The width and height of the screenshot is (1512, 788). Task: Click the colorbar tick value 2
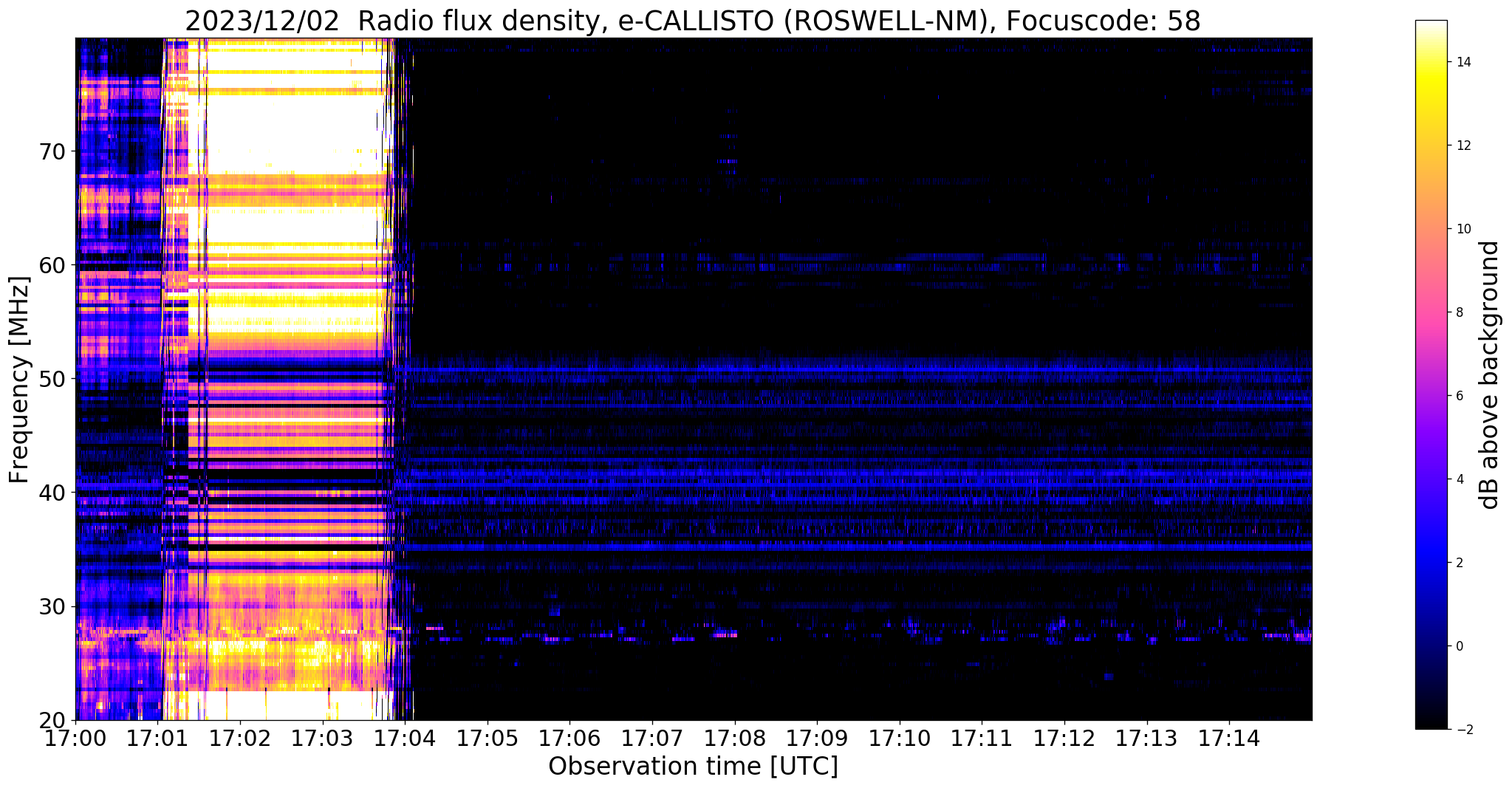pyautogui.click(x=1459, y=563)
